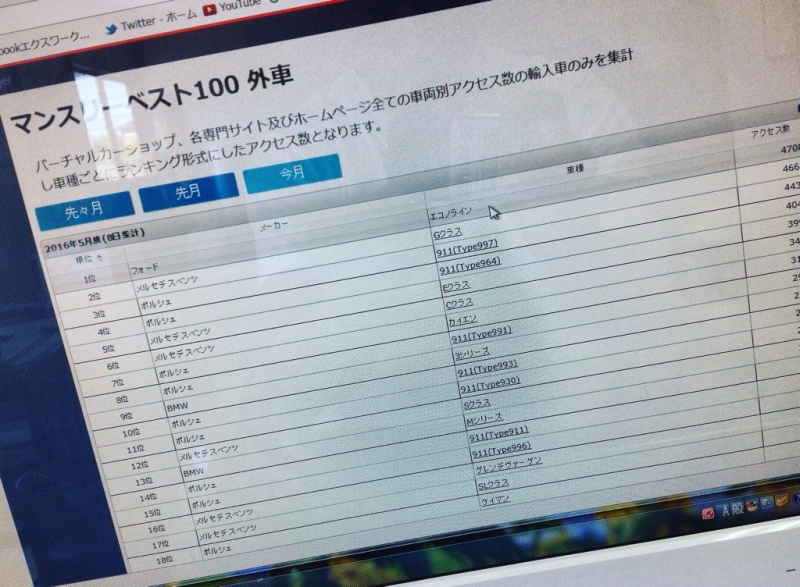Follow the 911(Type996) link
The image size is (800, 587).
502,450
